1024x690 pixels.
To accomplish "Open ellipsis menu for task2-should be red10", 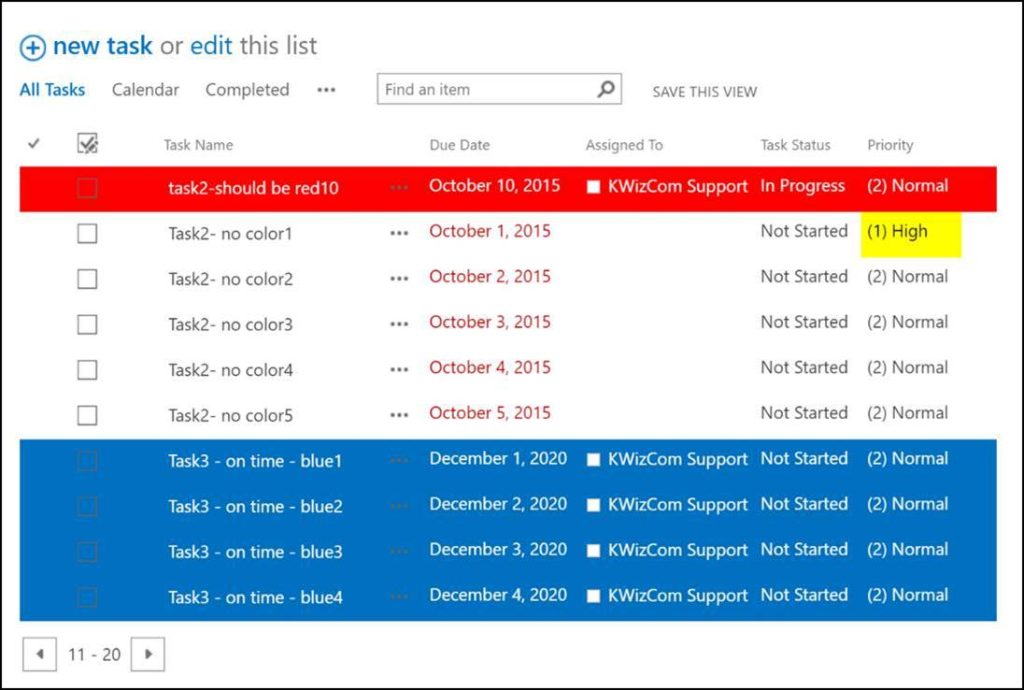I will pyautogui.click(x=399, y=188).
